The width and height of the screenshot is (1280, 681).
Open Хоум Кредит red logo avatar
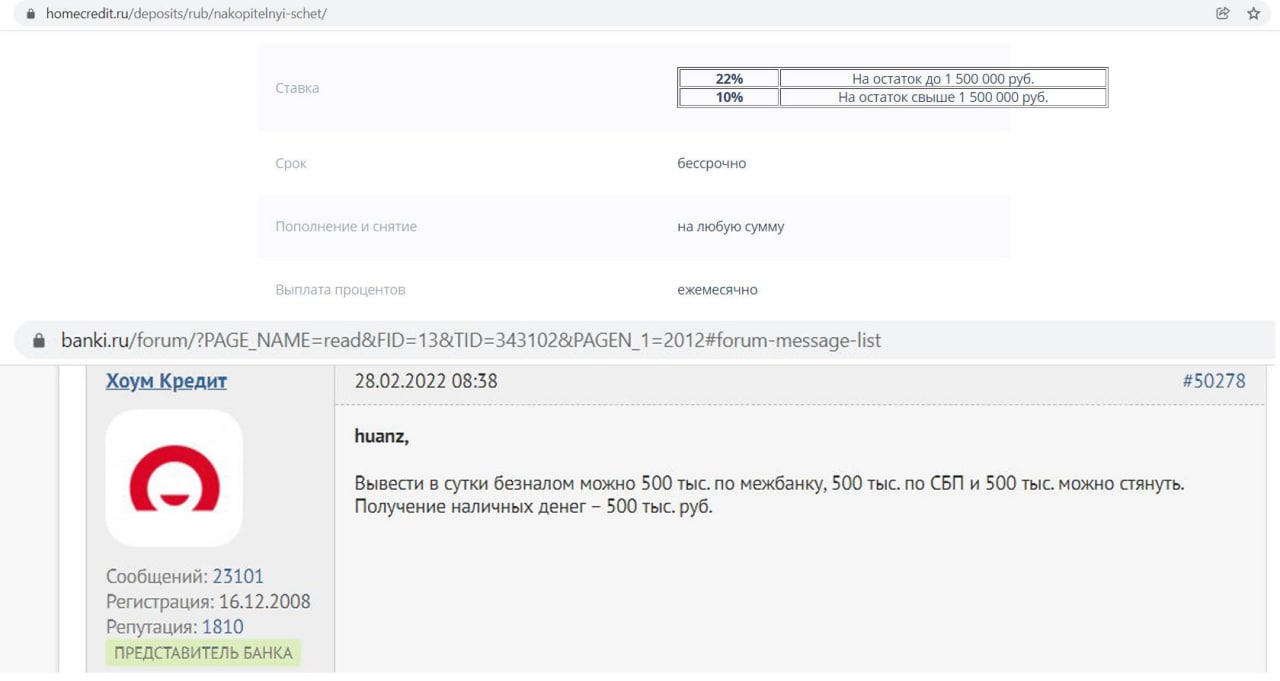[174, 478]
